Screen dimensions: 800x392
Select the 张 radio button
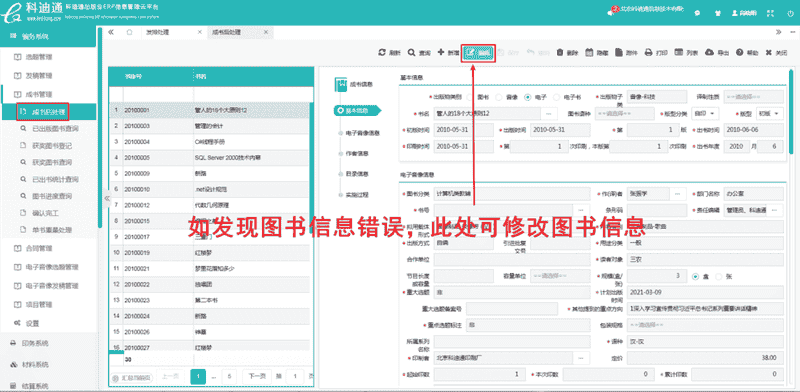[x=719, y=276]
